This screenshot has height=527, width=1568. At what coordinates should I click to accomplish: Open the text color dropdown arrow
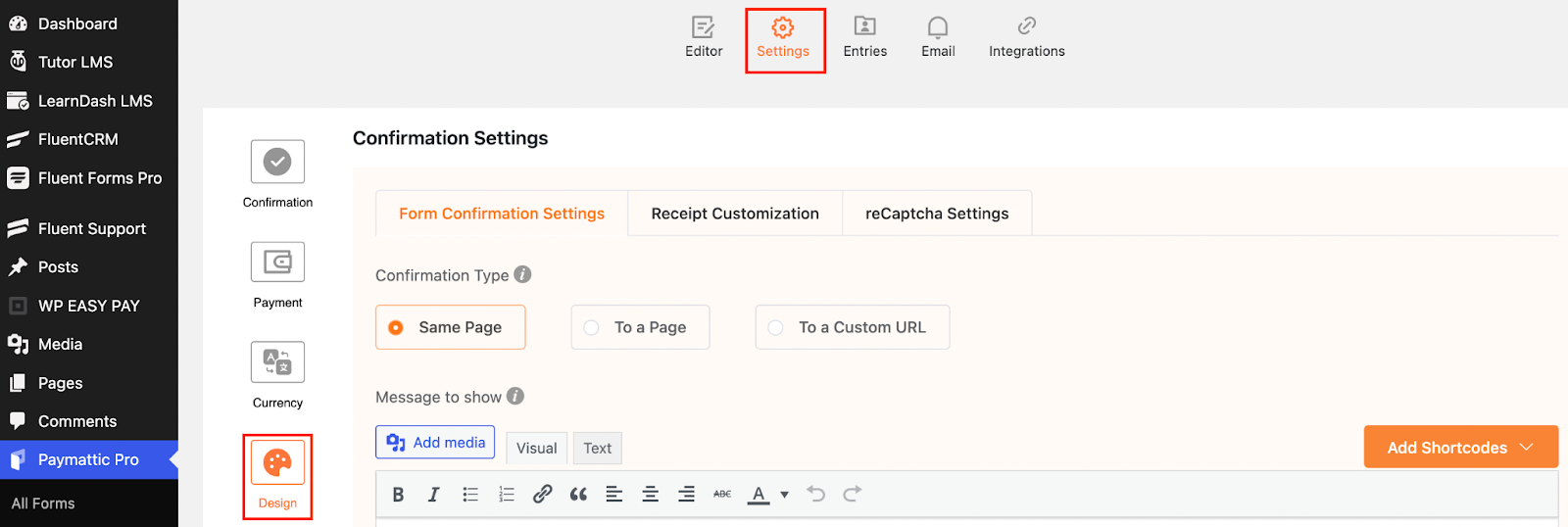coord(784,495)
